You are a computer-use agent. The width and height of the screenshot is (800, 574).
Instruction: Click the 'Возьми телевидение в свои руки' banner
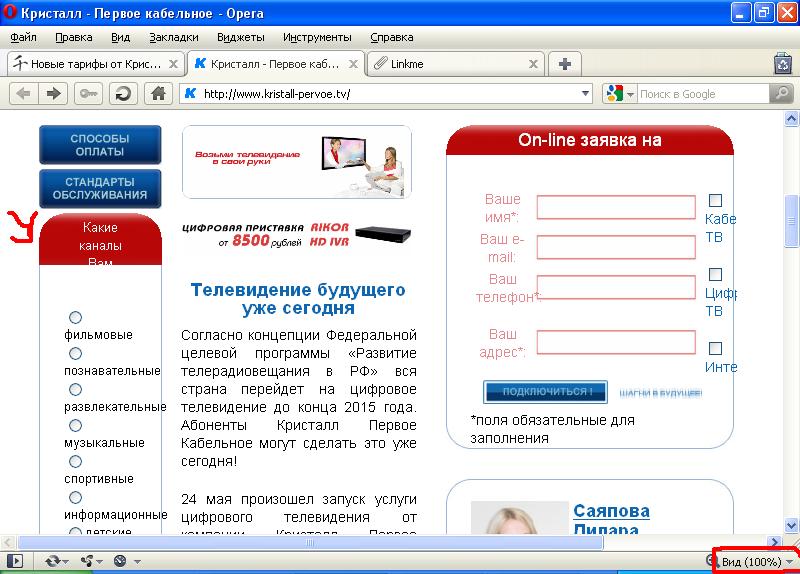click(x=297, y=162)
